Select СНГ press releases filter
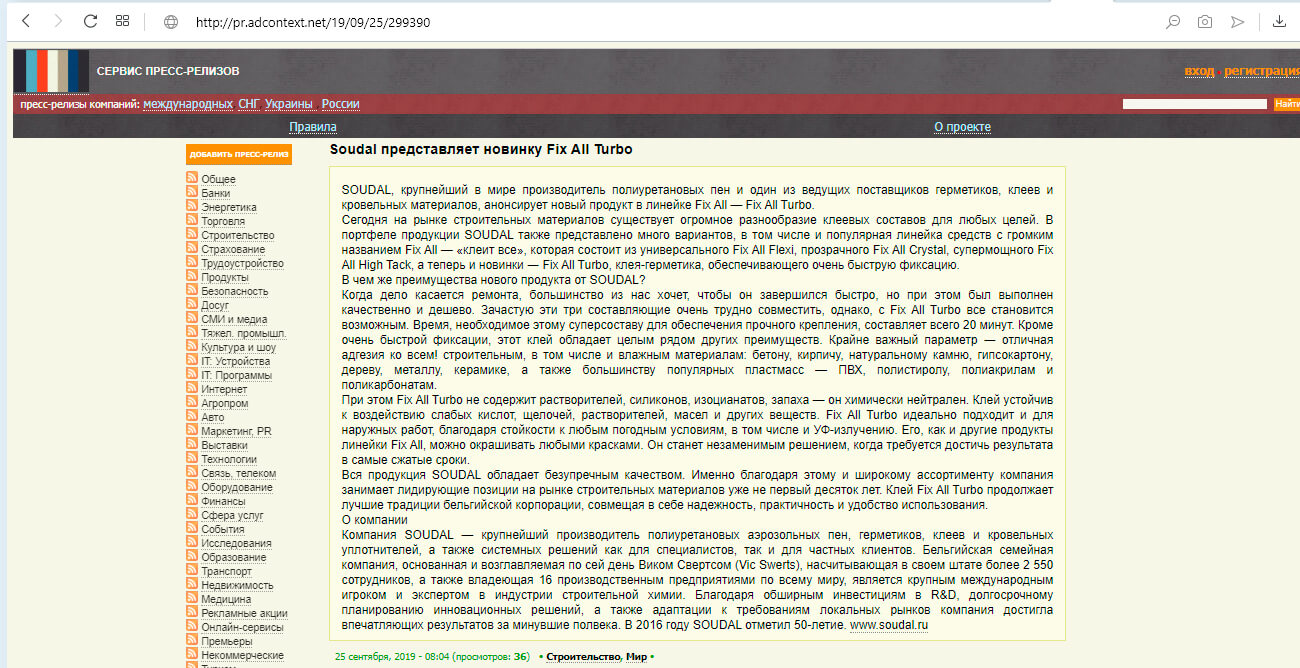The height and width of the screenshot is (668, 1300). tap(249, 104)
